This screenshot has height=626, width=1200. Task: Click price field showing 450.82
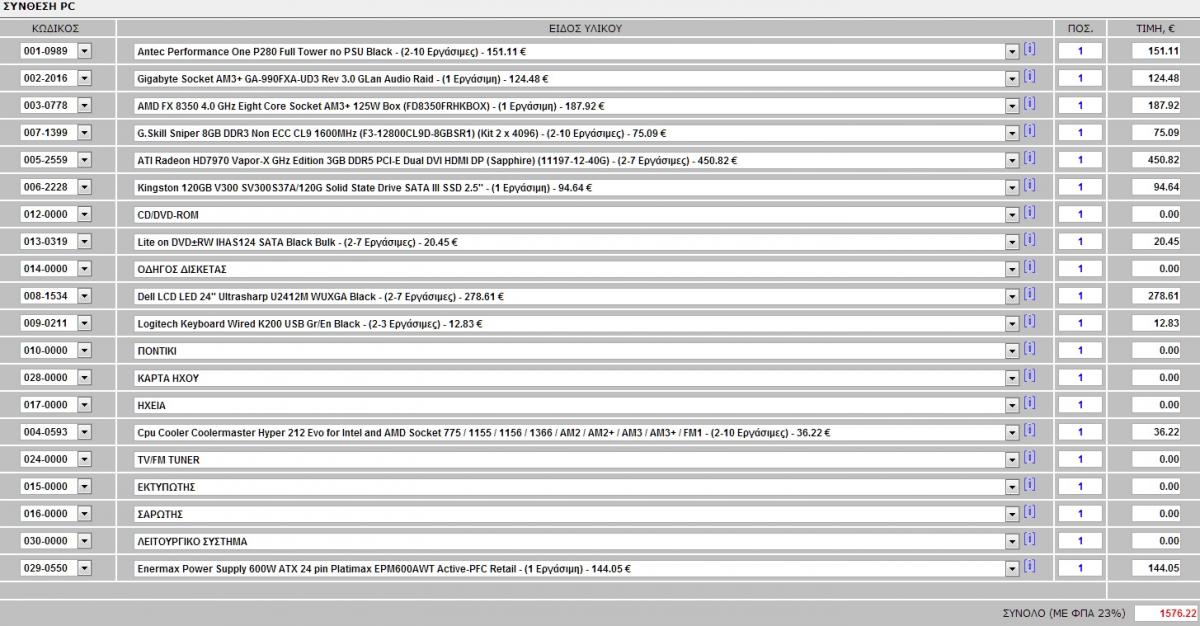tap(1157, 160)
